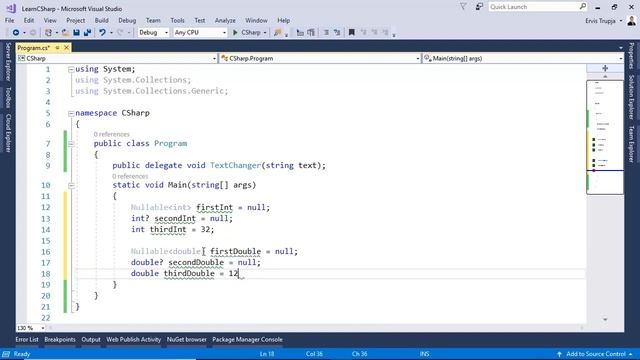The image size is (640, 360).
Task: Click the decrease indent toolbar icon
Action: (300, 32)
